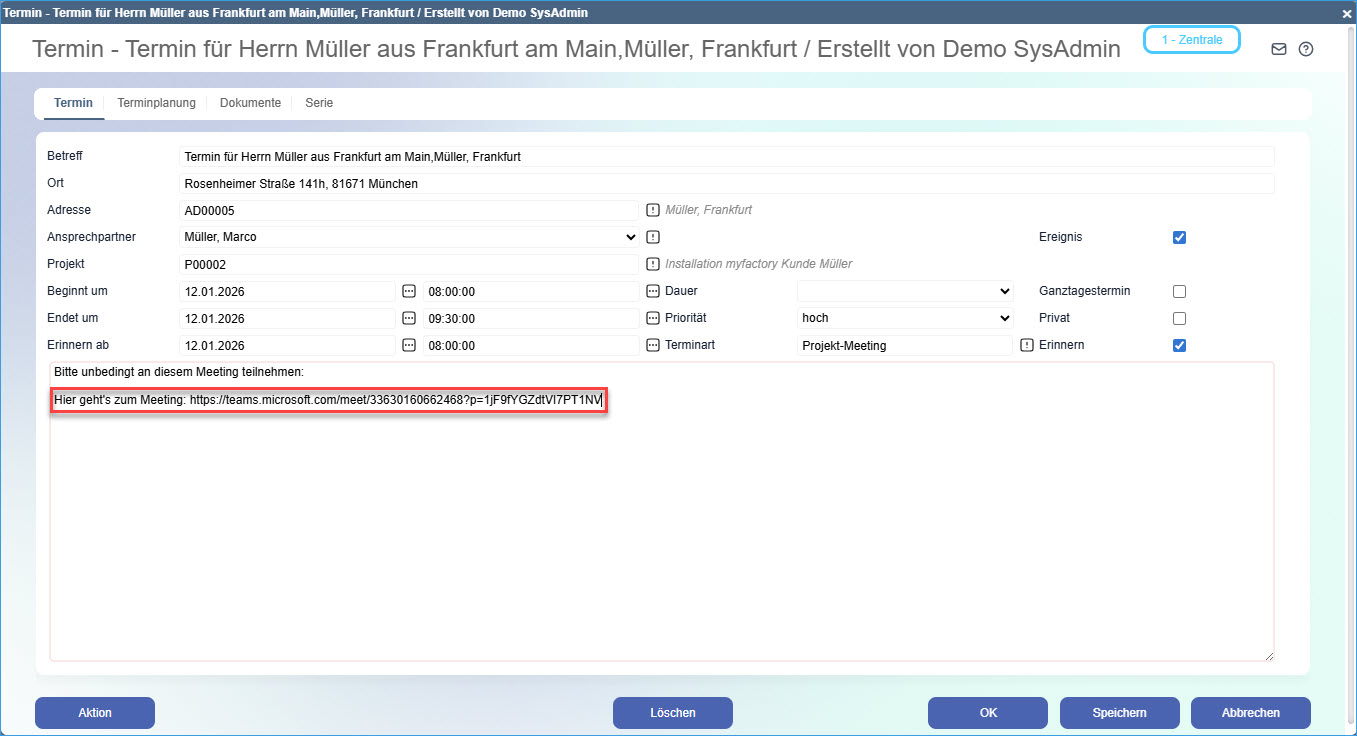
Task: Click the info icon beside Ansprechpartner dropdown
Action: click(x=652, y=237)
